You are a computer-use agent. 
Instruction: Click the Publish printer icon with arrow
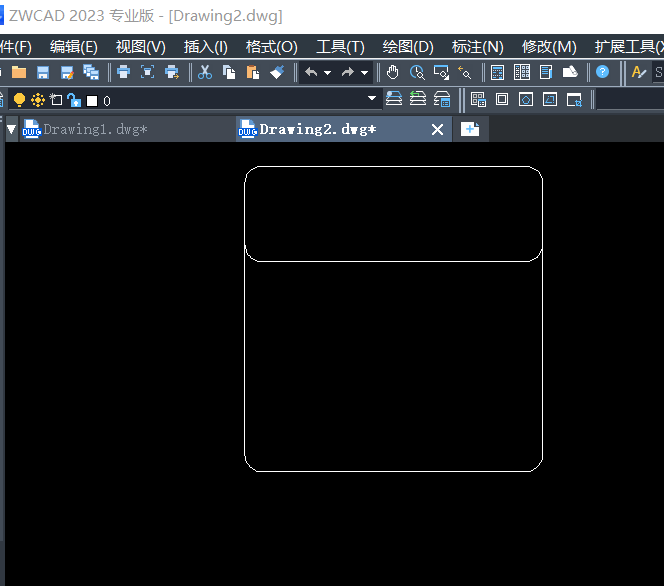(x=172, y=72)
